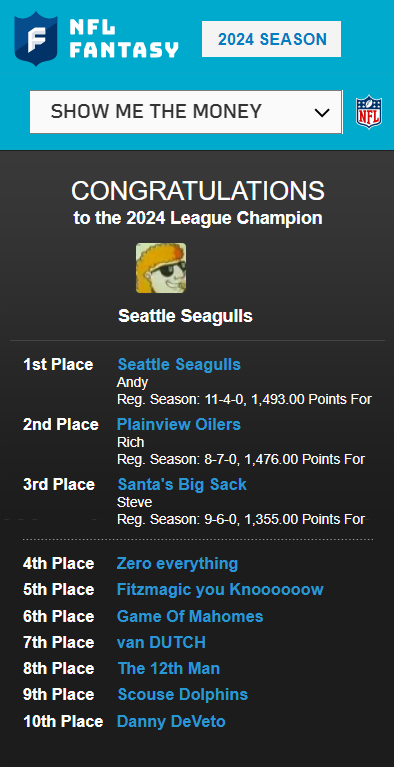Click the CONGRATULATIONS heading text

(198, 191)
